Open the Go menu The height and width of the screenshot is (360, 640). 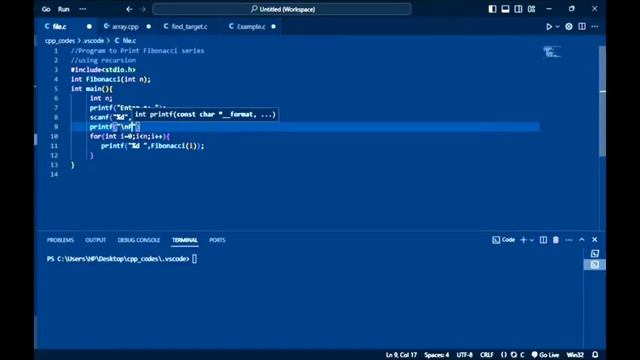[46, 9]
